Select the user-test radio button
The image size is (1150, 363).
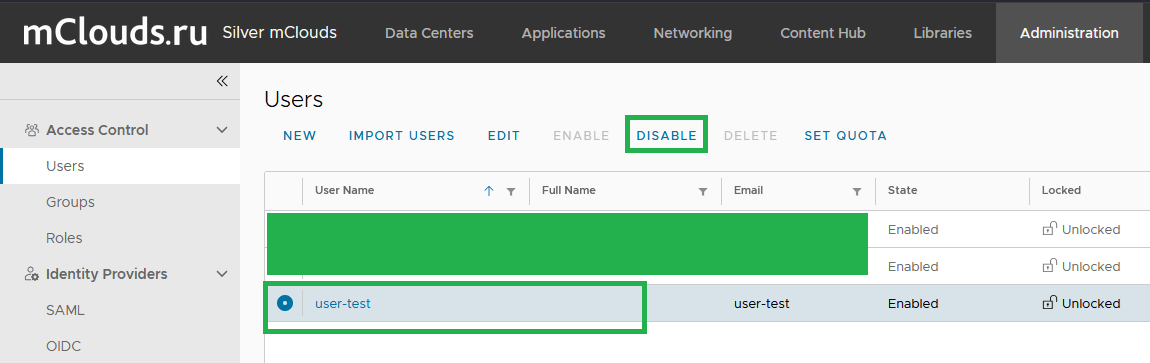point(285,302)
